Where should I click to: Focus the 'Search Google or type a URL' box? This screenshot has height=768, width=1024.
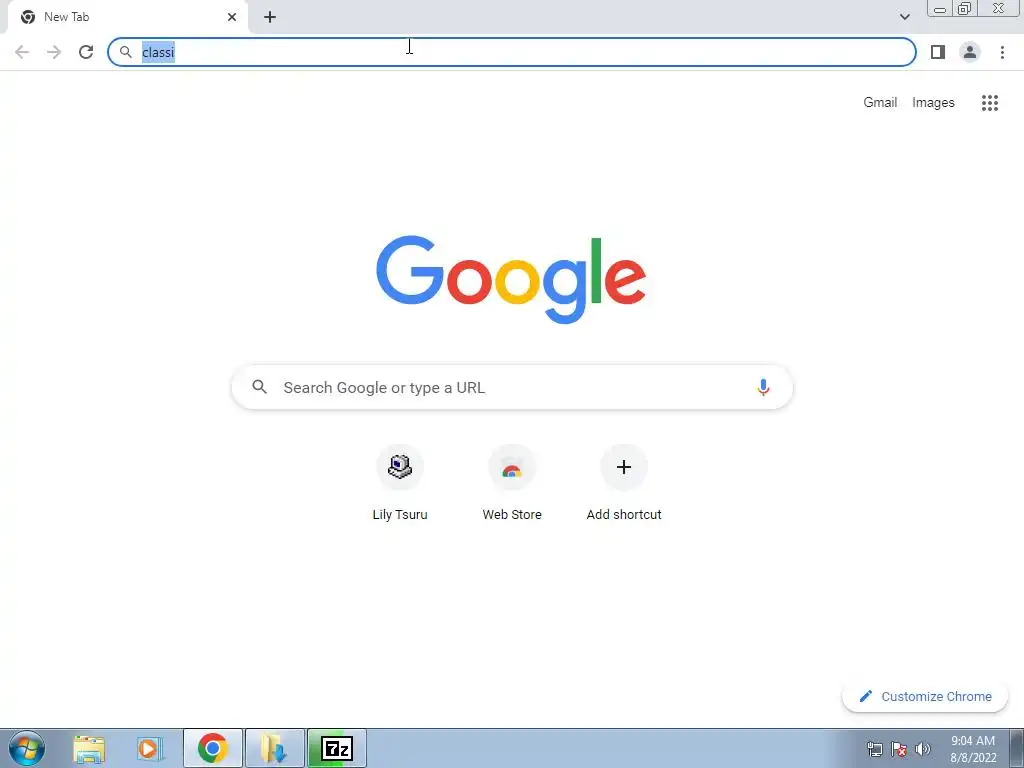click(x=512, y=387)
